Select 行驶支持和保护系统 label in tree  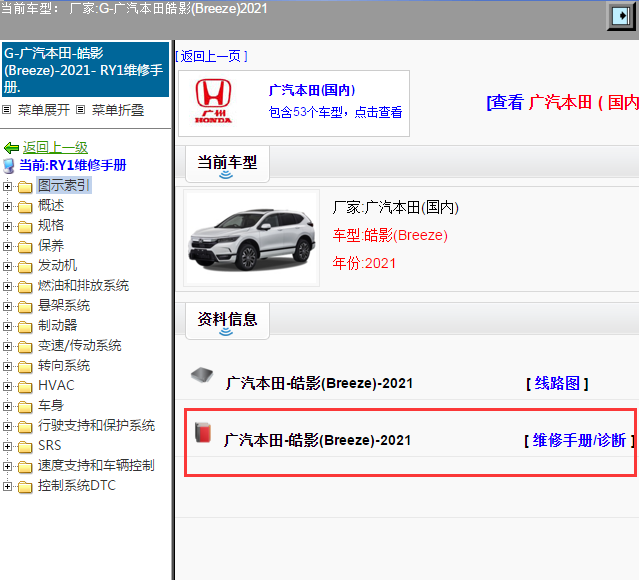coord(96,426)
